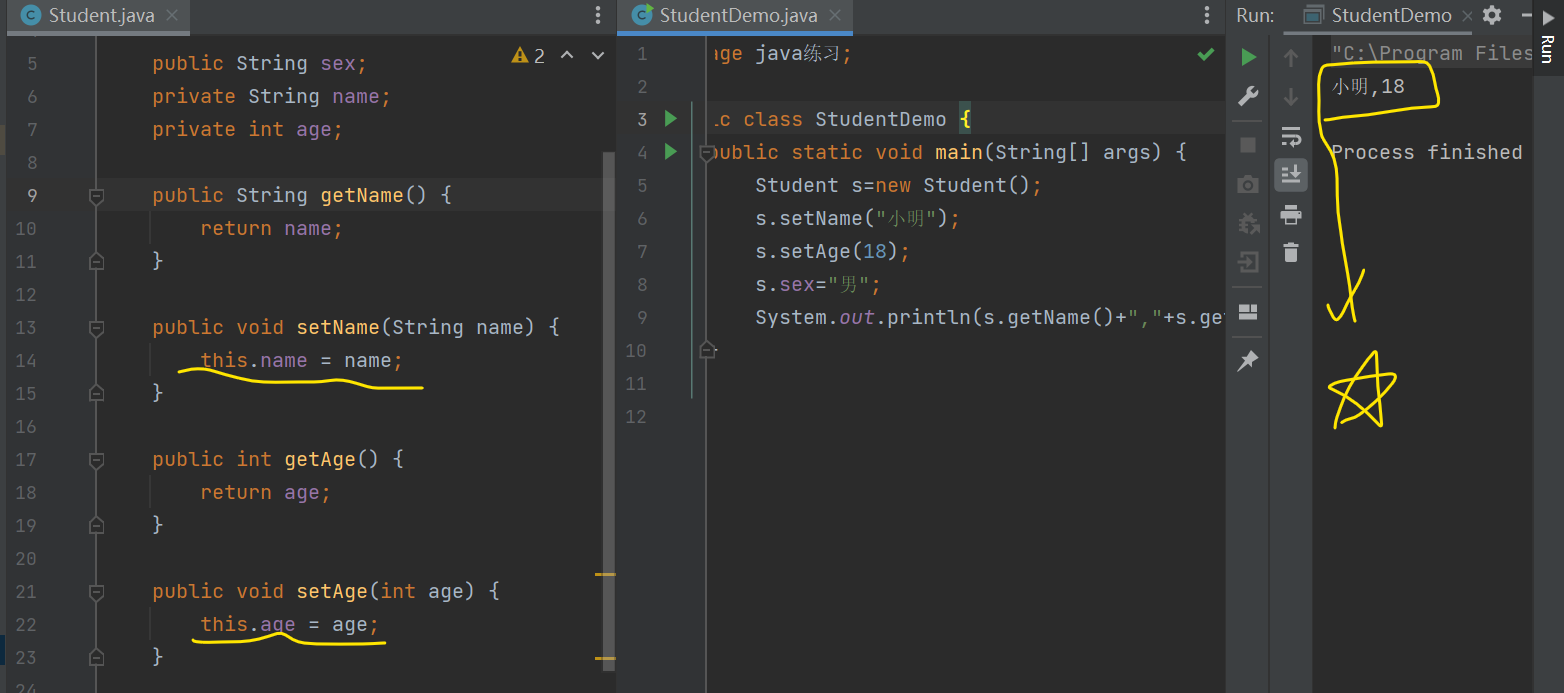
Task: Click console output line "小明,18"
Action: (1367, 87)
